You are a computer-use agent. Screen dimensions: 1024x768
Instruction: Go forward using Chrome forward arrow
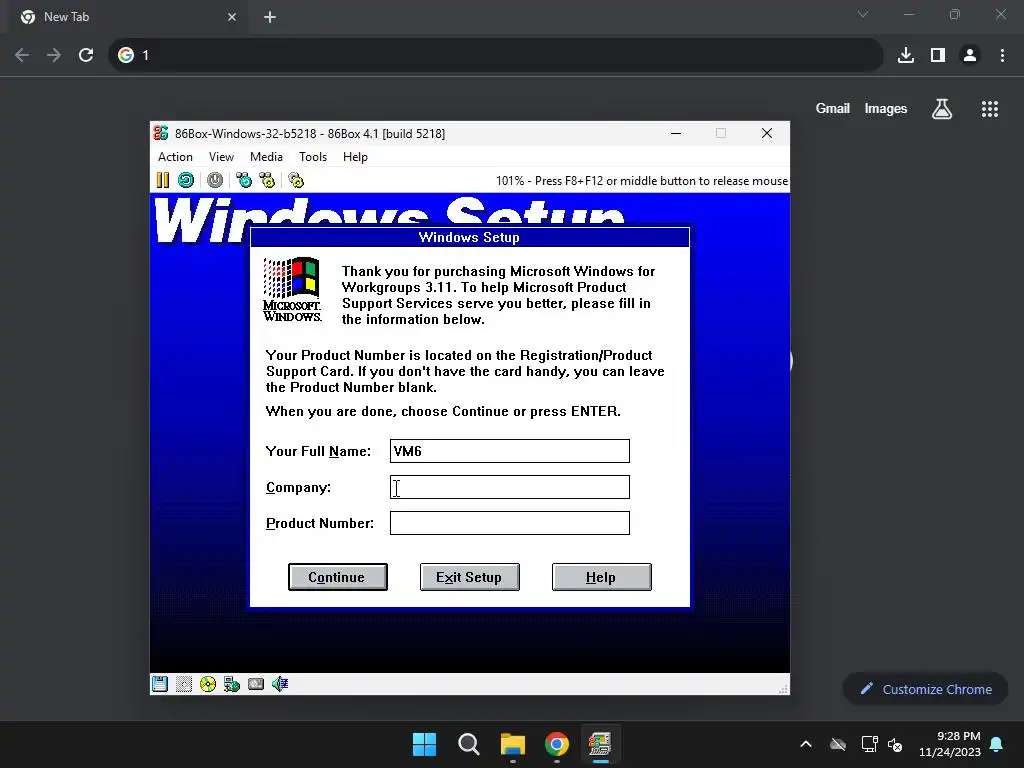coord(54,55)
